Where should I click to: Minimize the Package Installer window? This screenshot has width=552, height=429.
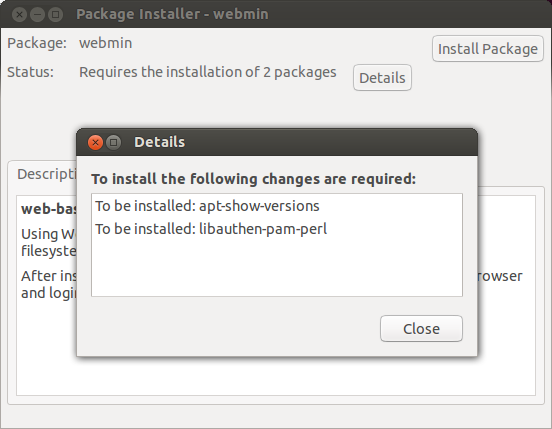click(x=37, y=14)
